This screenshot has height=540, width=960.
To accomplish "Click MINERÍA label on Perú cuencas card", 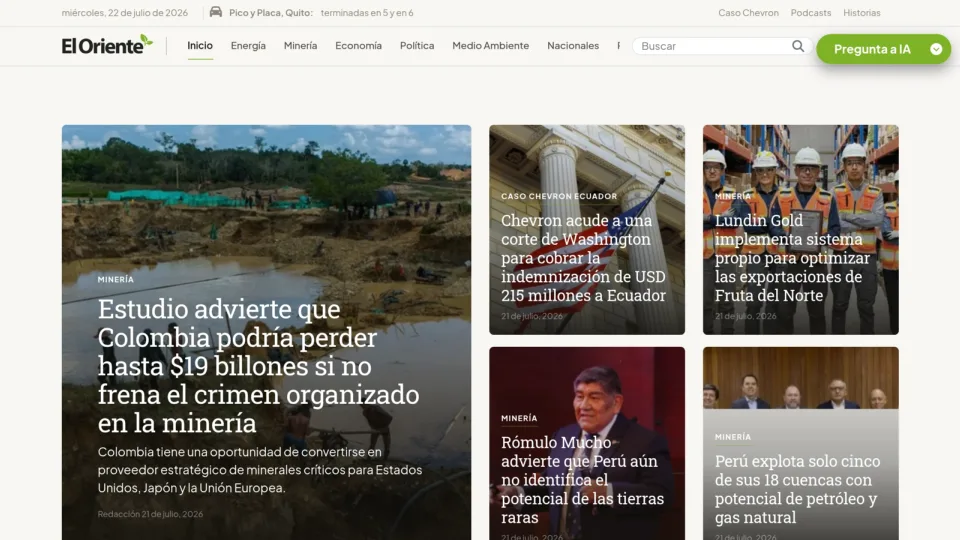I will pyautogui.click(x=732, y=437).
